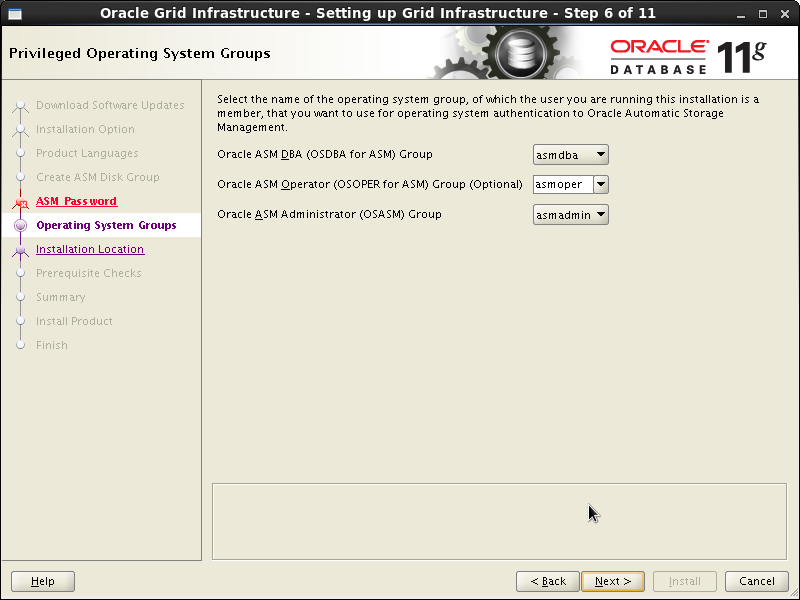The width and height of the screenshot is (800, 600).
Task: Cancel the Grid Infrastructure installation
Action: (757, 581)
